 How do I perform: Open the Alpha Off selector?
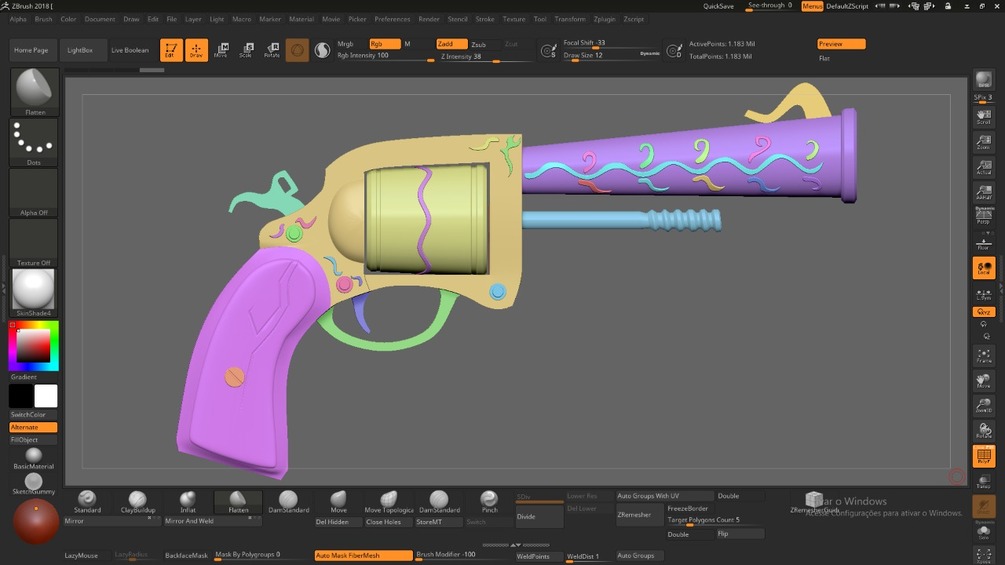tap(34, 192)
